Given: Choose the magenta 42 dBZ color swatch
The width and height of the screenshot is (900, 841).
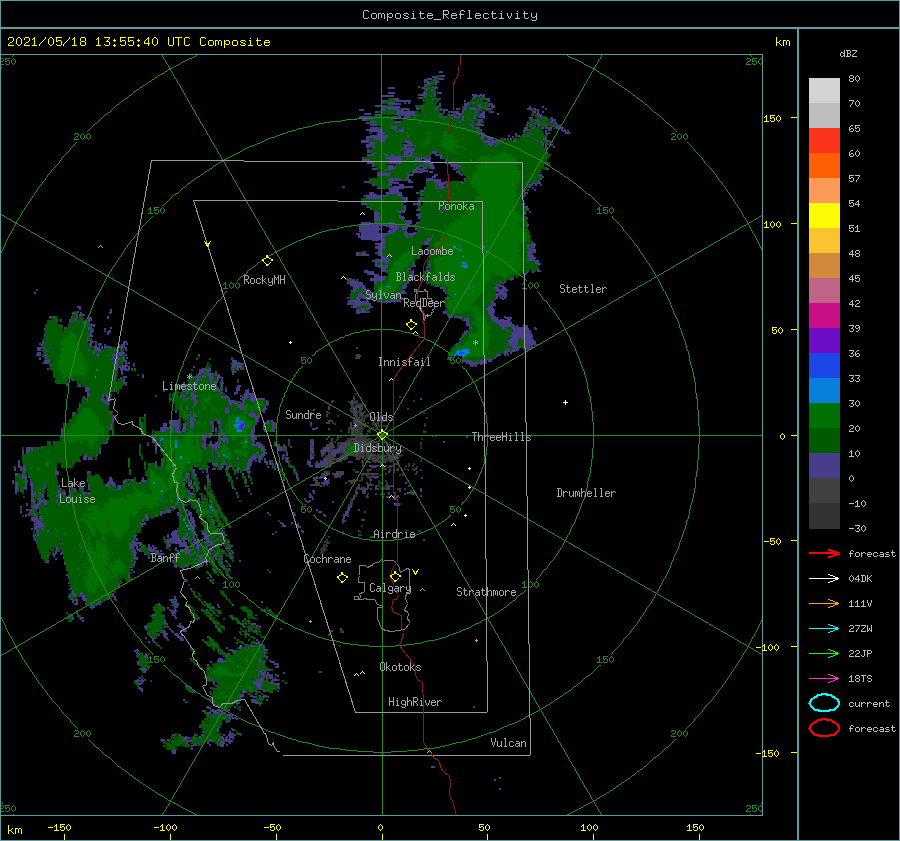Looking at the screenshot, I should 824,315.
